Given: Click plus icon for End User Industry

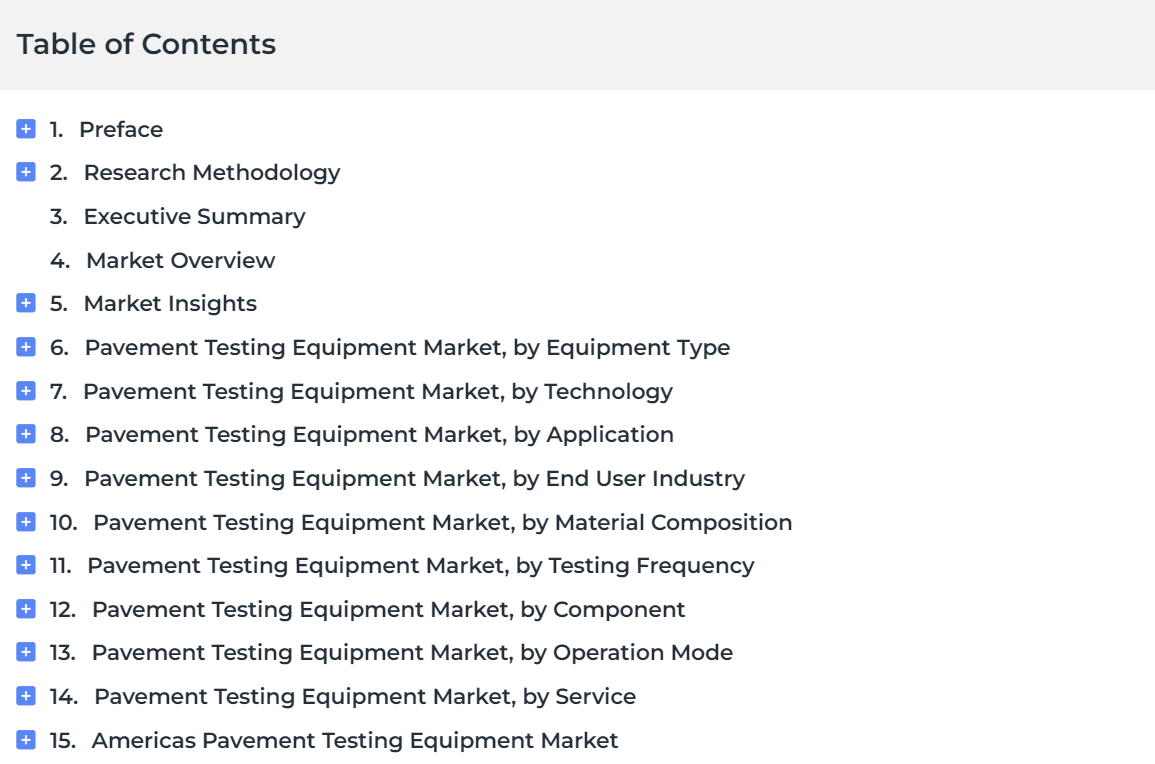Looking at the screenshot, I should [26, 478].
